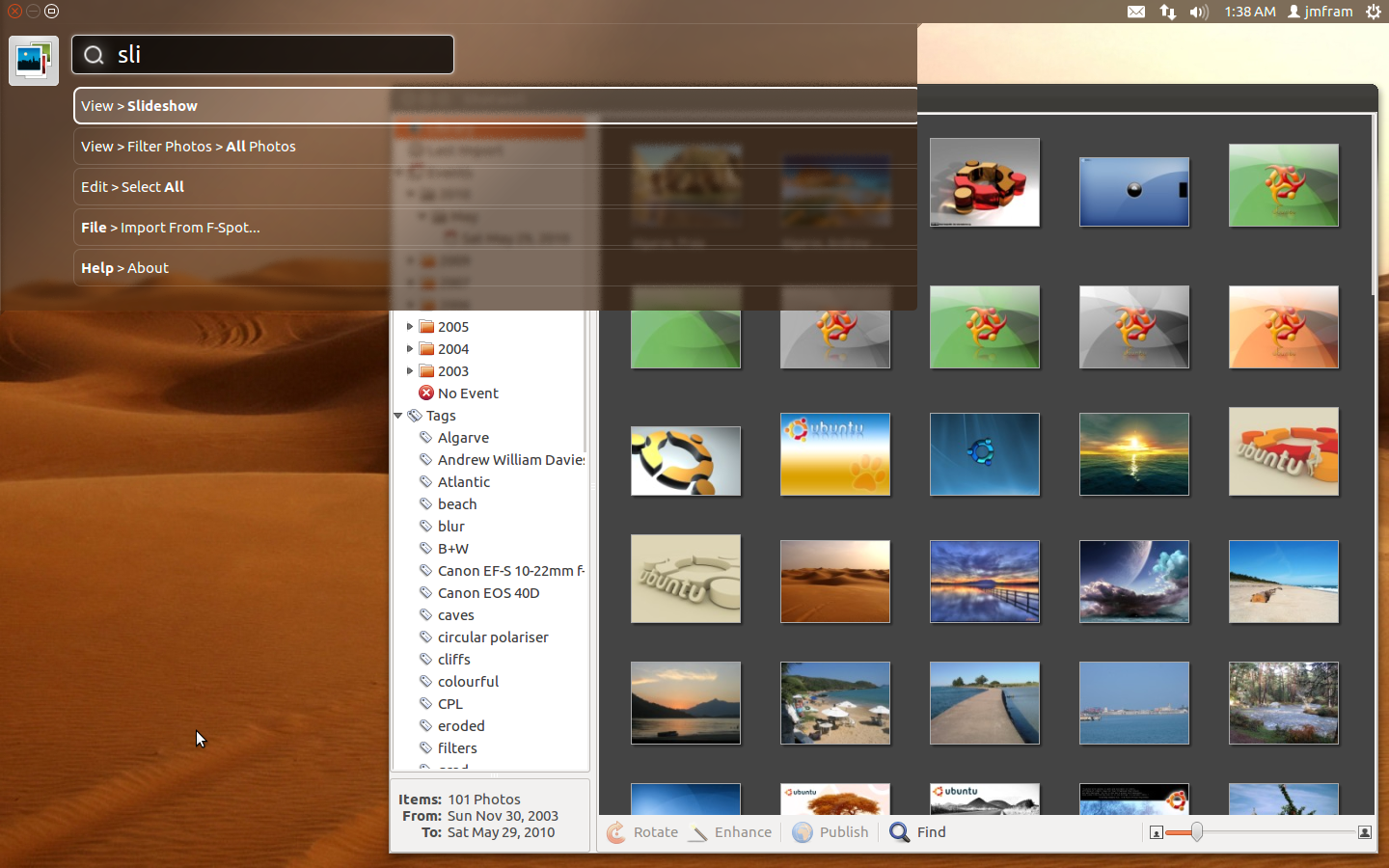Open Help > About result
The width and height of the screenshot is (1389, 868).
495,268
